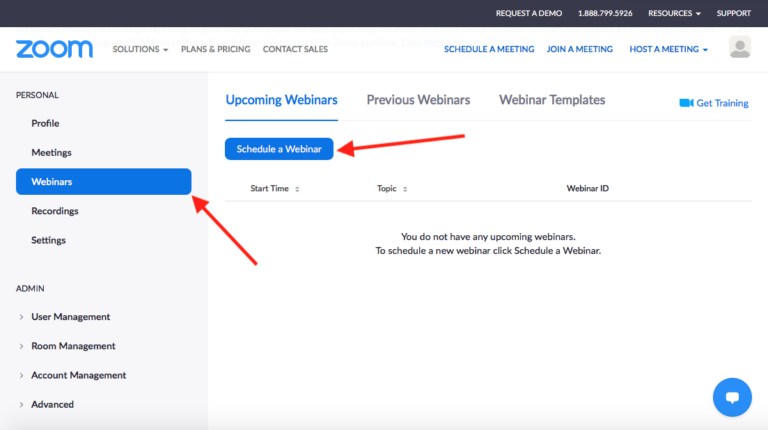Switch to Webinar Templates tab

tap(552, 100)
